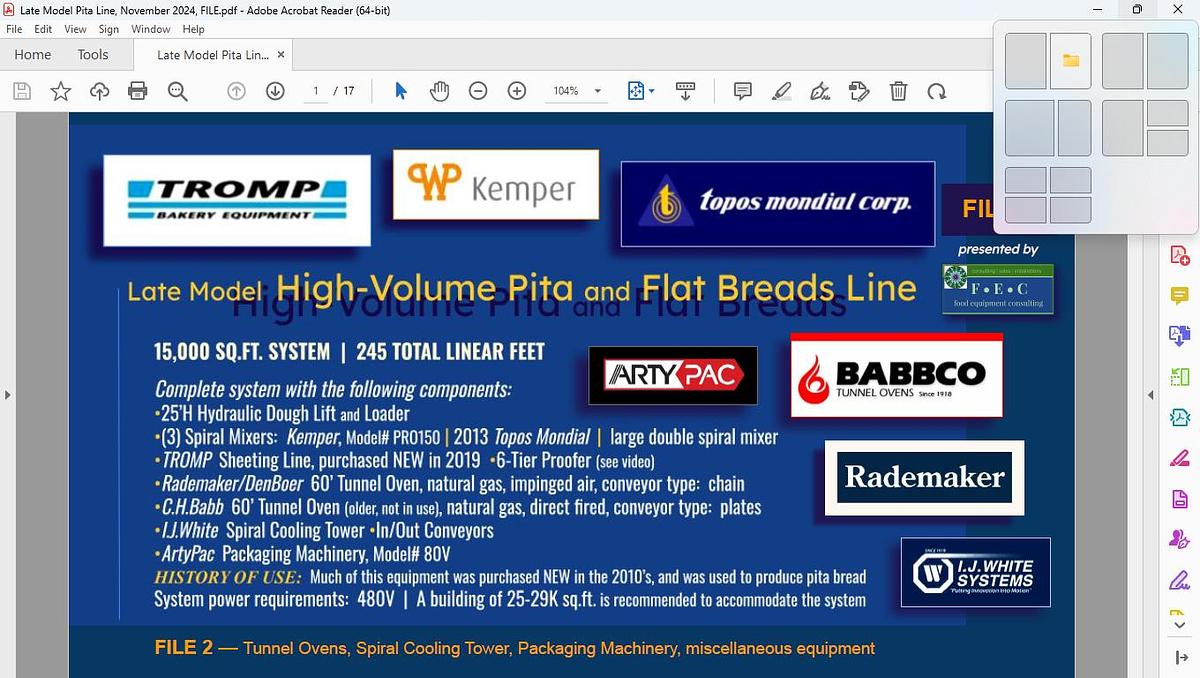Click the Delete trash icon in toolbar

[899, 91]
